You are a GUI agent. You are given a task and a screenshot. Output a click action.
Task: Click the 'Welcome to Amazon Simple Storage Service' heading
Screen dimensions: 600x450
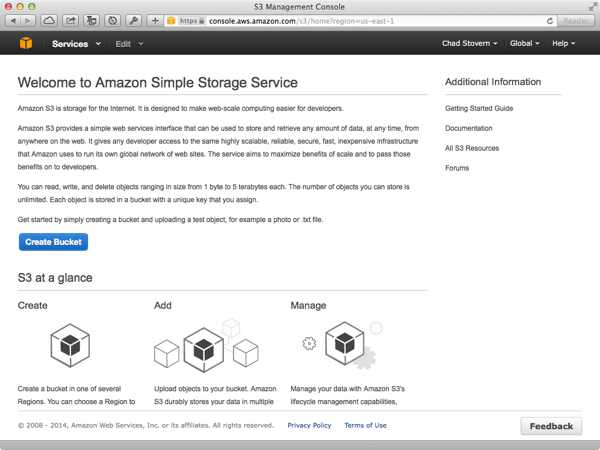[158, 82]
